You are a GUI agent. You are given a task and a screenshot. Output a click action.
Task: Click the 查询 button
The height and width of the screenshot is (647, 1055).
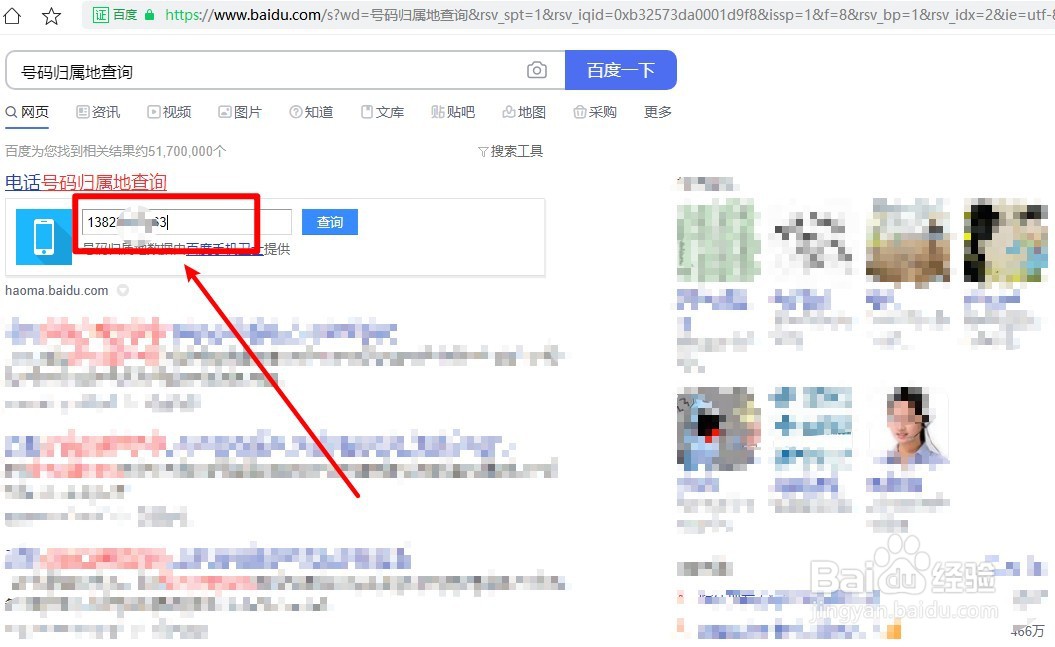click(x=330, y=222)
